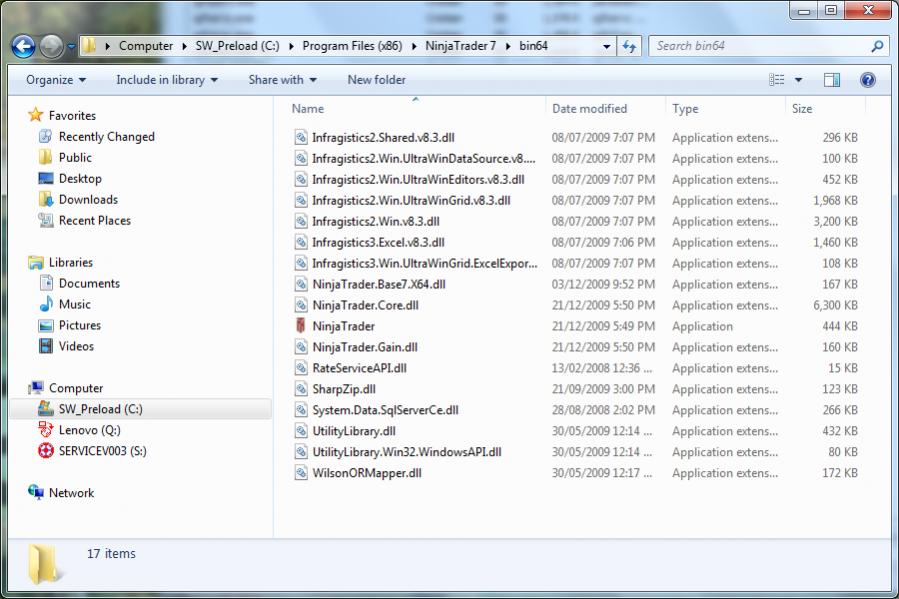Click the folder icon in address bar
899x599 pixels.
(89, 46)
